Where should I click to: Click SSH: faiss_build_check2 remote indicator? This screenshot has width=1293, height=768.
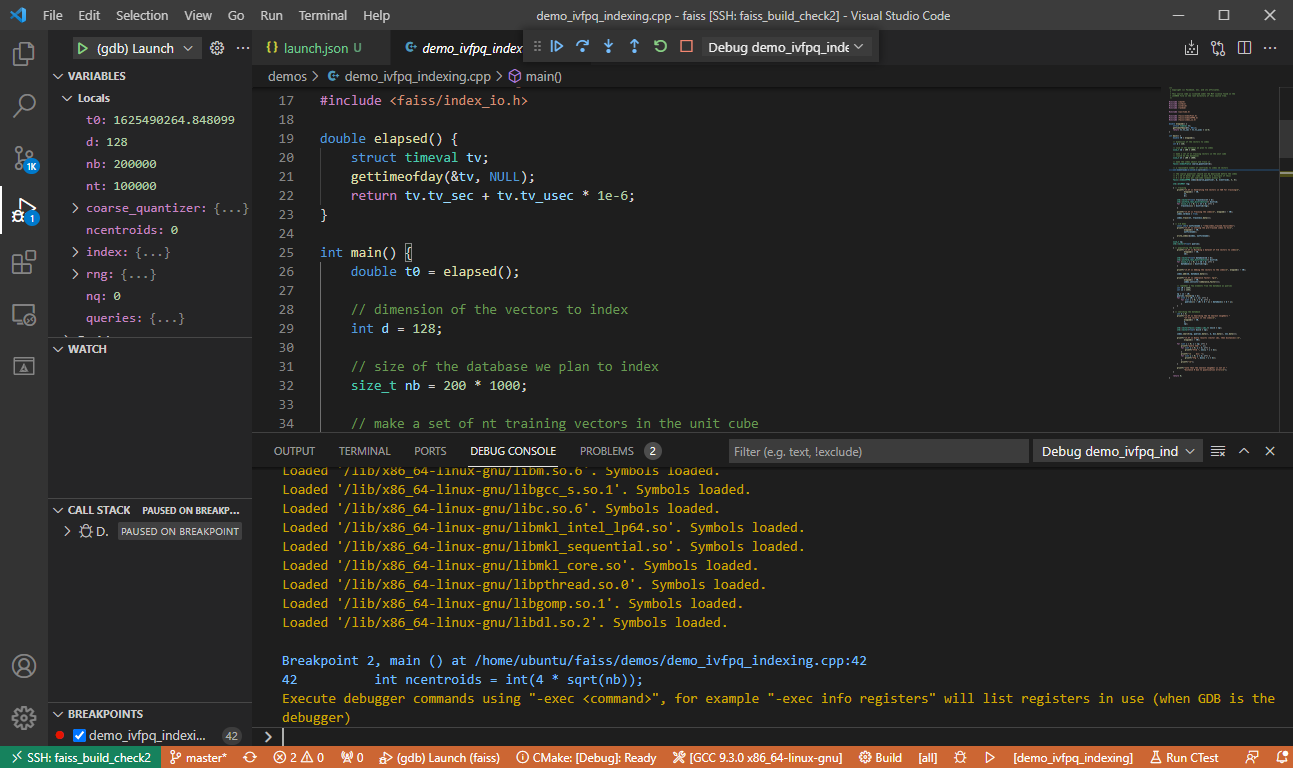[80, 758]
